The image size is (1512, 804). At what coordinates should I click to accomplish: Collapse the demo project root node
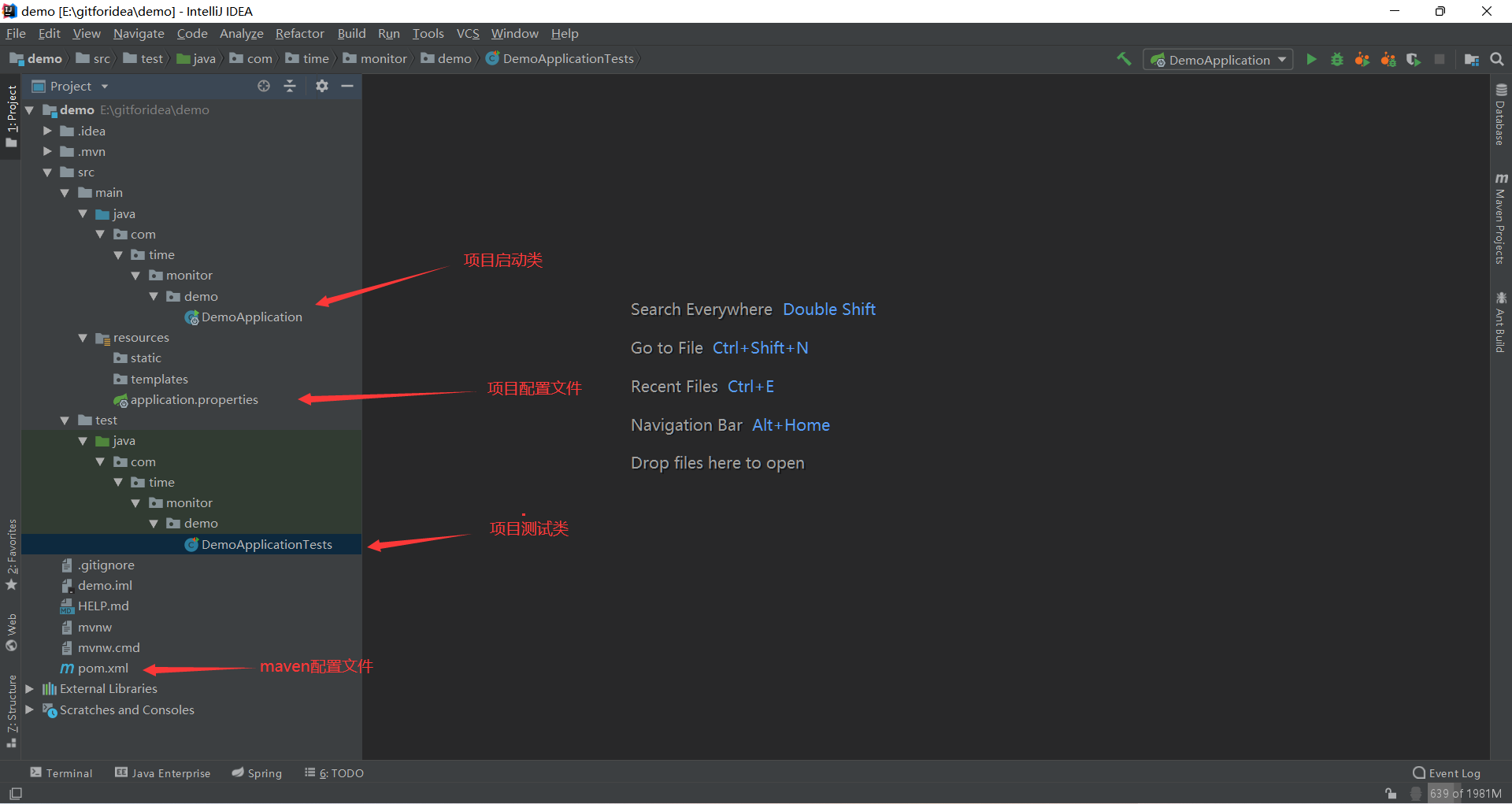[x=30, y=110]
